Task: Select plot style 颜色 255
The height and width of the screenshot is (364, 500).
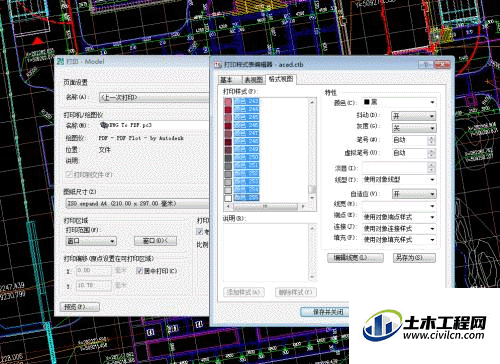Action: click(x=246, y=197)
